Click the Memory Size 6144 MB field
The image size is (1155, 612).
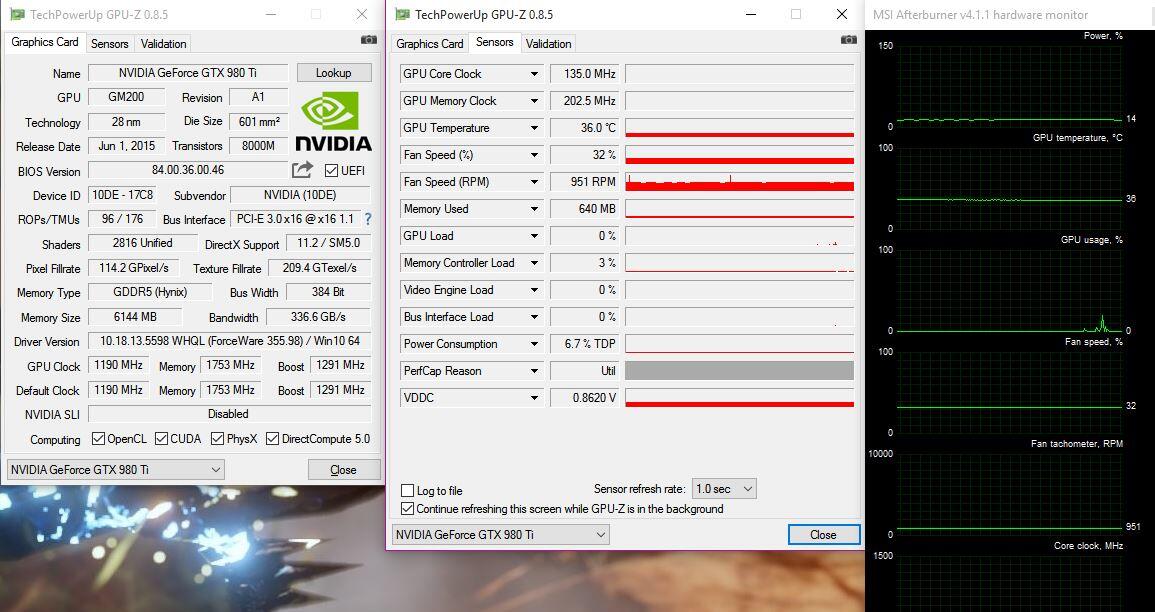click(x=135, y=317)
